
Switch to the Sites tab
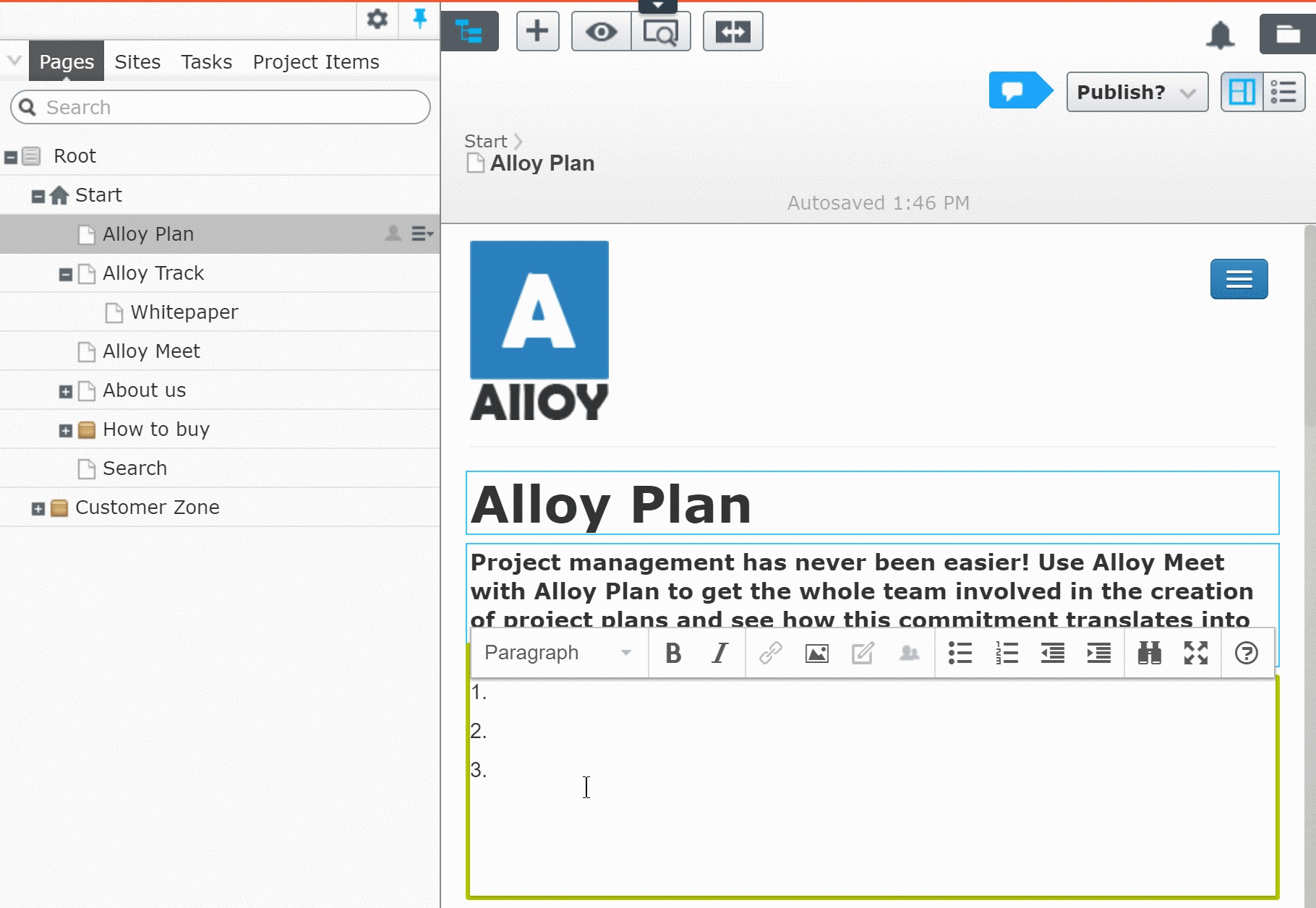(x=137, y=62)
